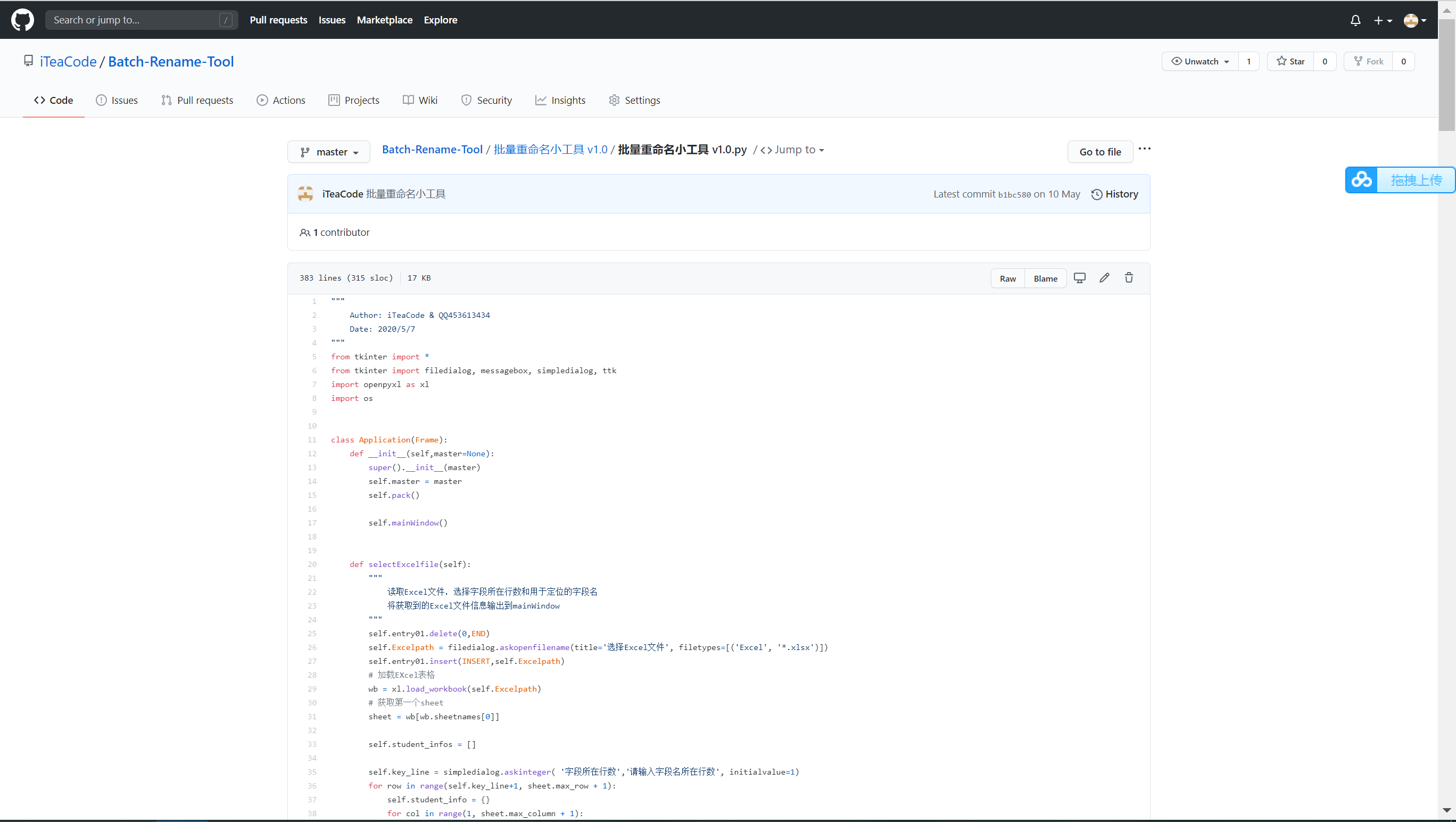Open the Projects tab
The width and height of the screenshot is (1456, 822).
point(354,100)
